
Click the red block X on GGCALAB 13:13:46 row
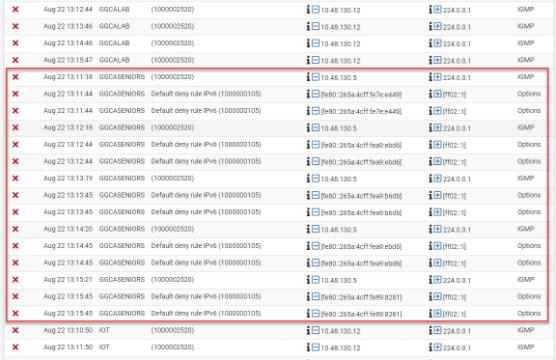click(x=15, y=26)
